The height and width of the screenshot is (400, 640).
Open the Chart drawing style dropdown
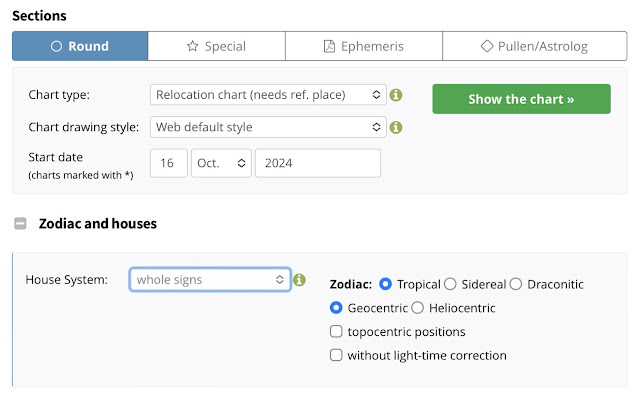click(268, 127)
